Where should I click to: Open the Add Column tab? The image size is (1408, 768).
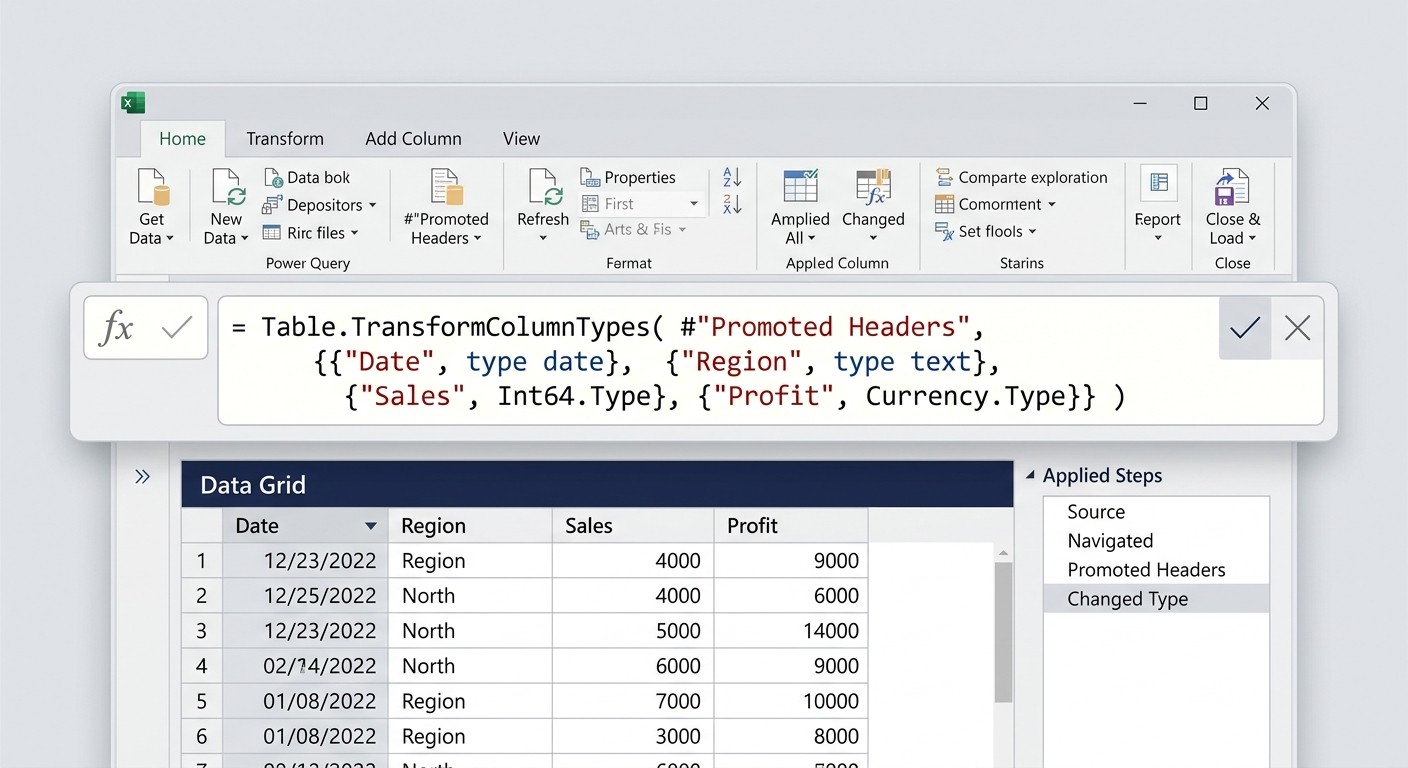[x=413, y=139]
